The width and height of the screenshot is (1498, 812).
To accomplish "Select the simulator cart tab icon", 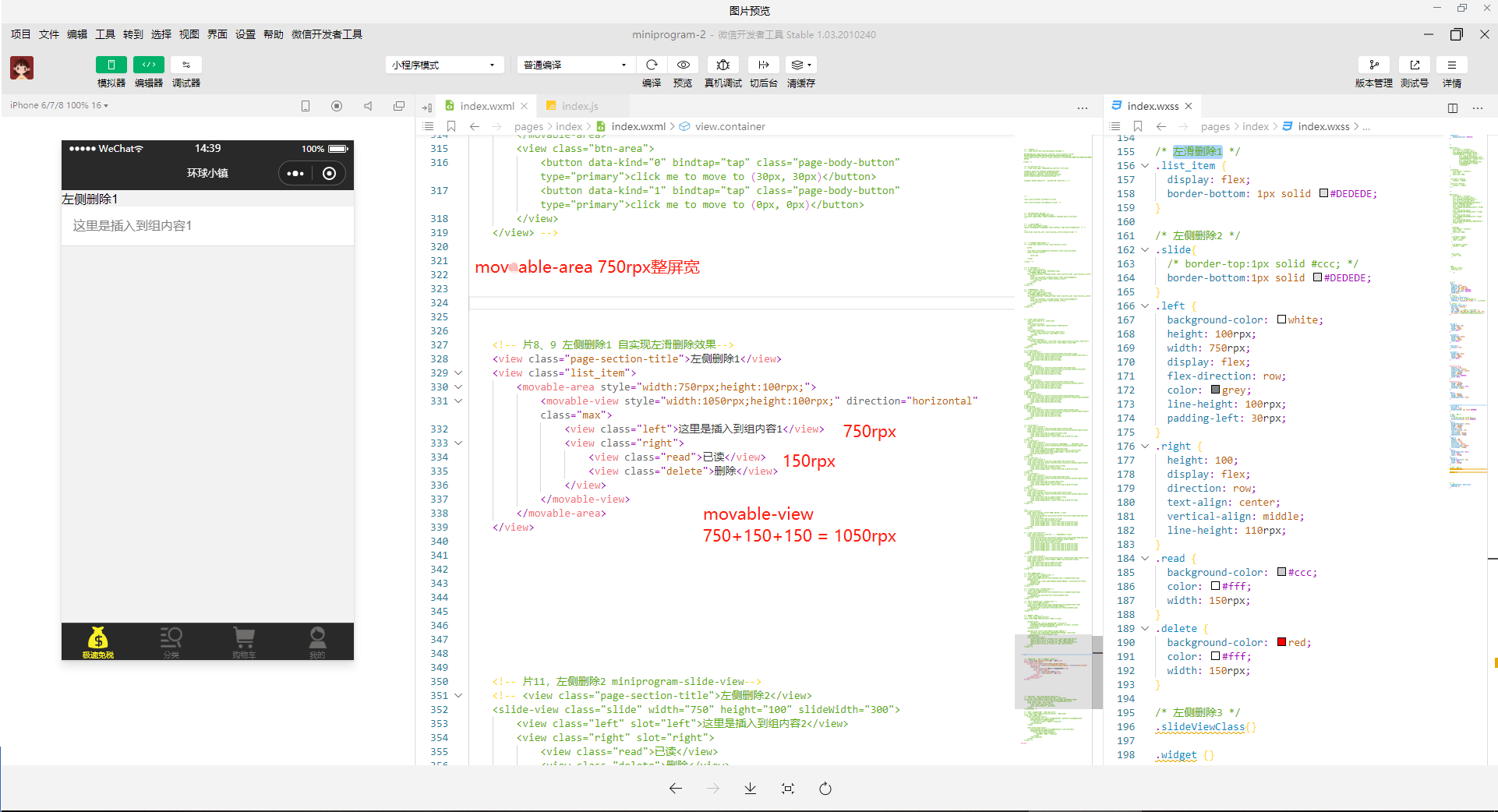I will [244, 642].
